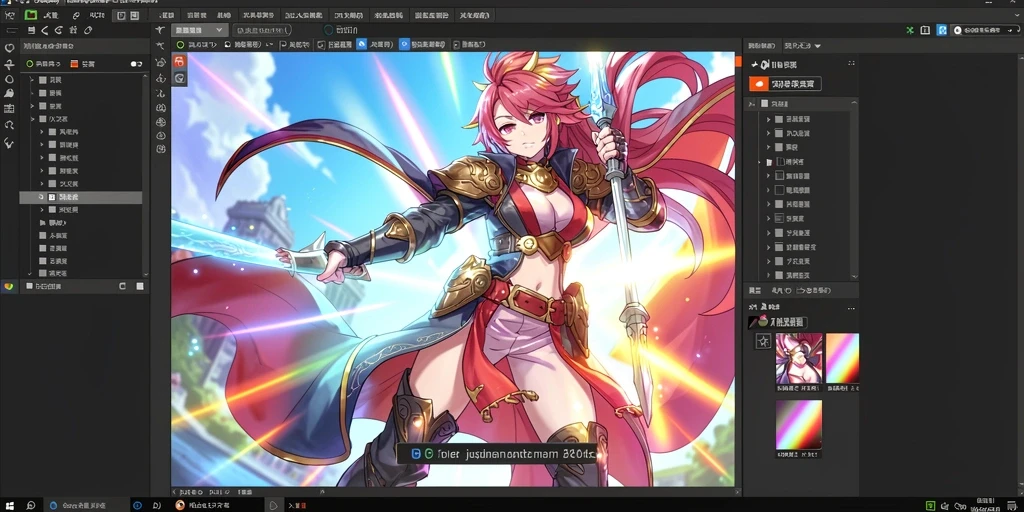Expand the first child item in right panel tree
The height and width of the screenshot is (512, 1024).
tap(769, 119)
